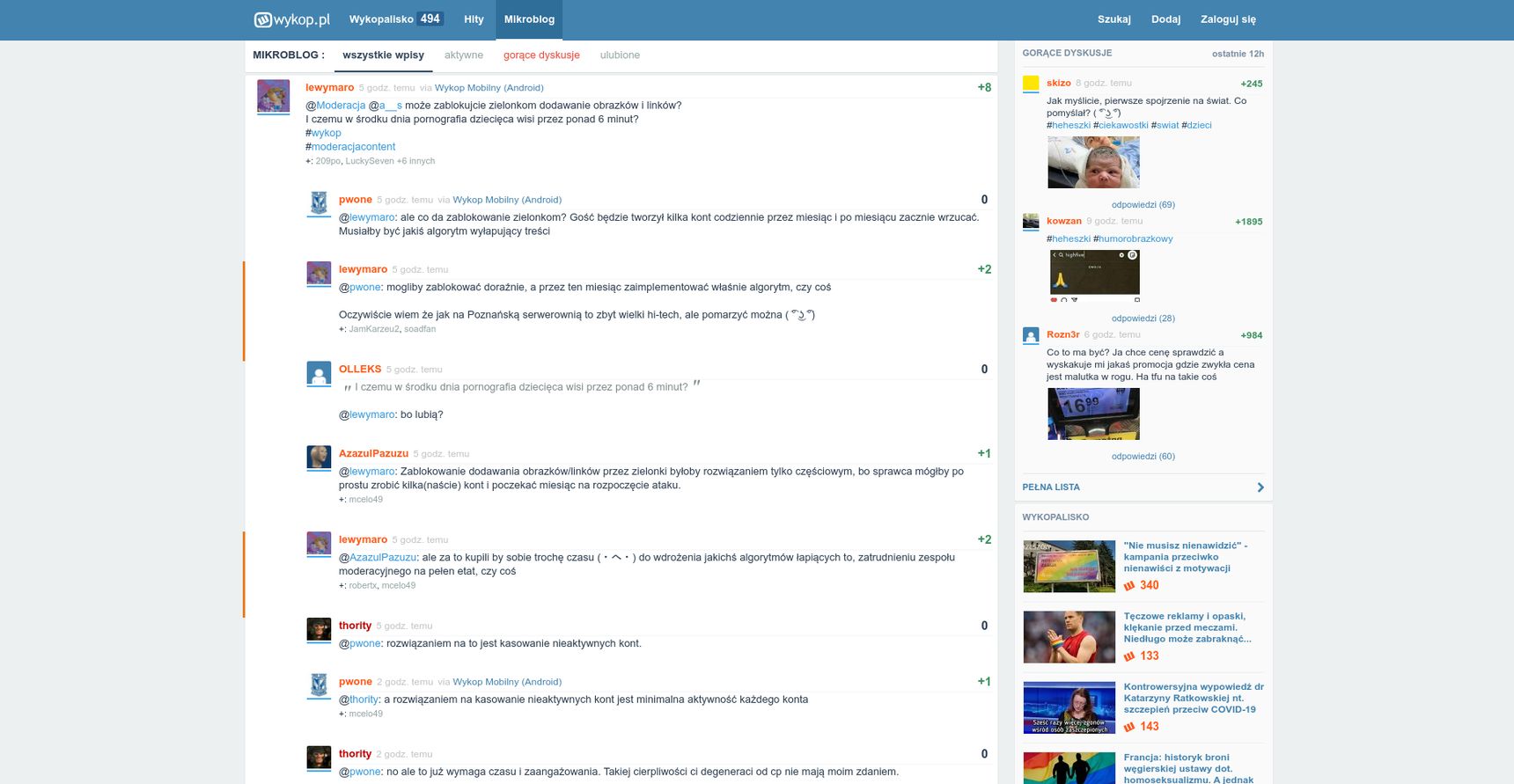Open article 'Nie musisz nienawidzić' headline
The height and width of the screenshot is (784, 1514).
click(1185, 557)
